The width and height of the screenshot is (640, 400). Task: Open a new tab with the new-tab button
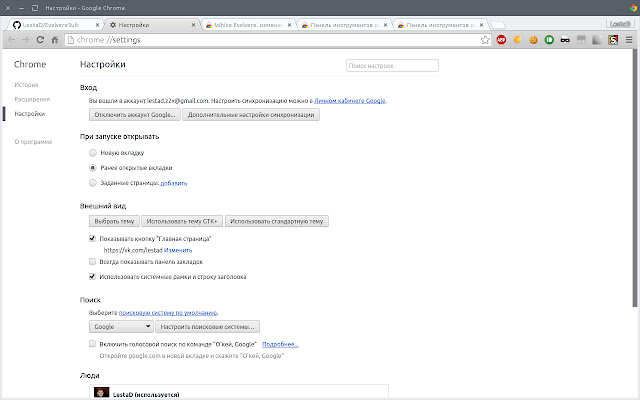[x=498, y=25]
